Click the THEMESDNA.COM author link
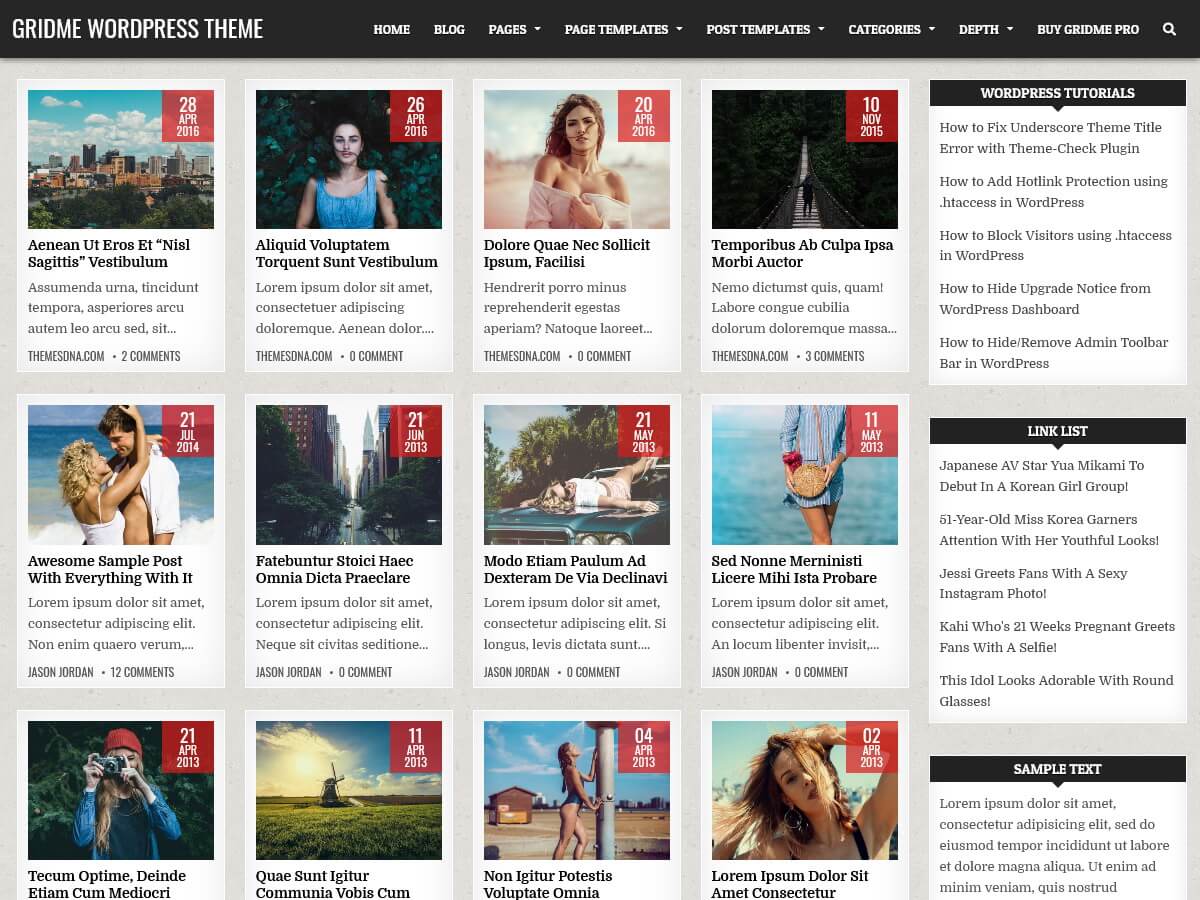The width and height of the screenshot is (1200, 900). [x=65, y=355]
